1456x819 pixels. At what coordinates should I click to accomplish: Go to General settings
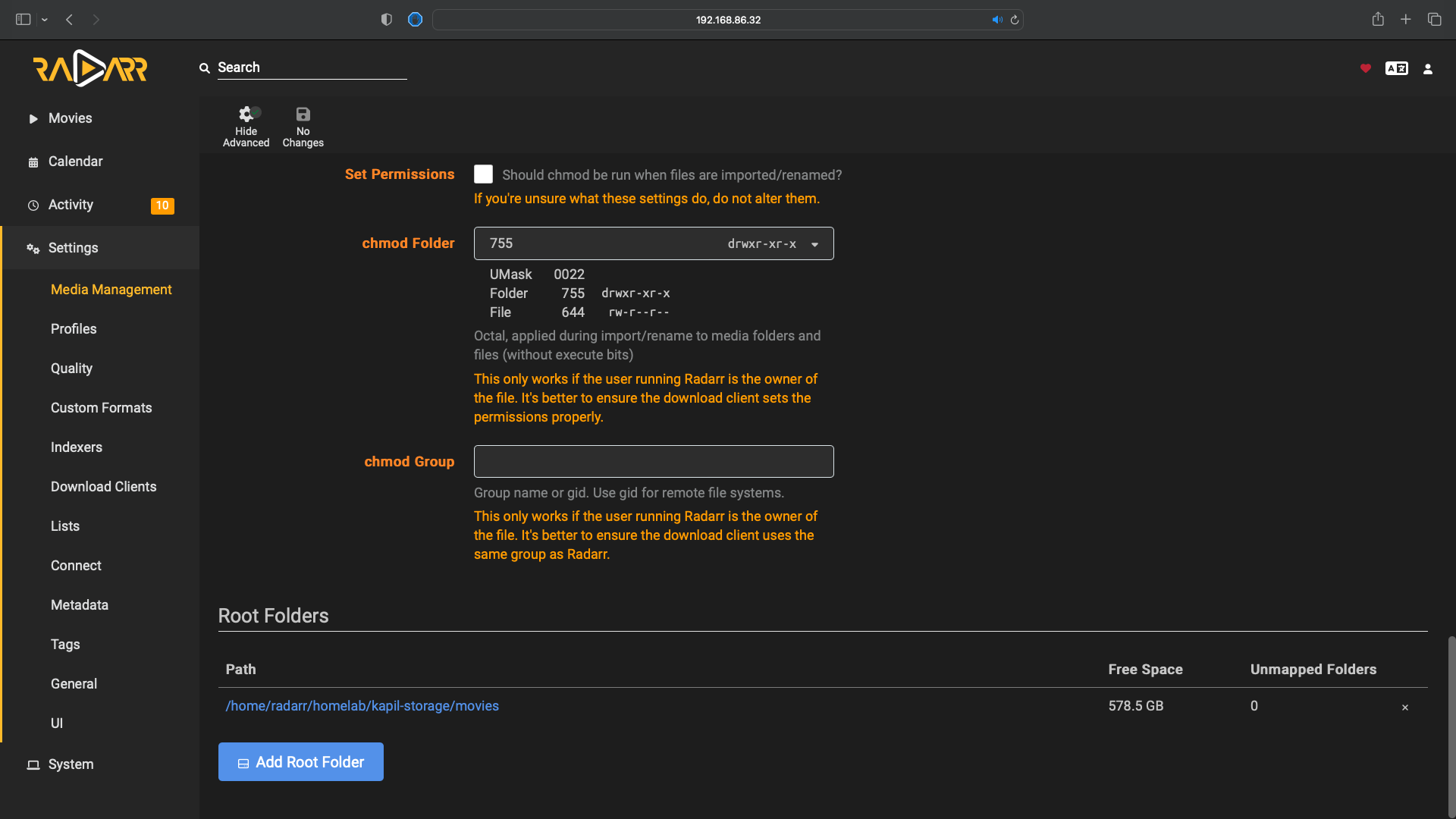(x=74, y=684)
